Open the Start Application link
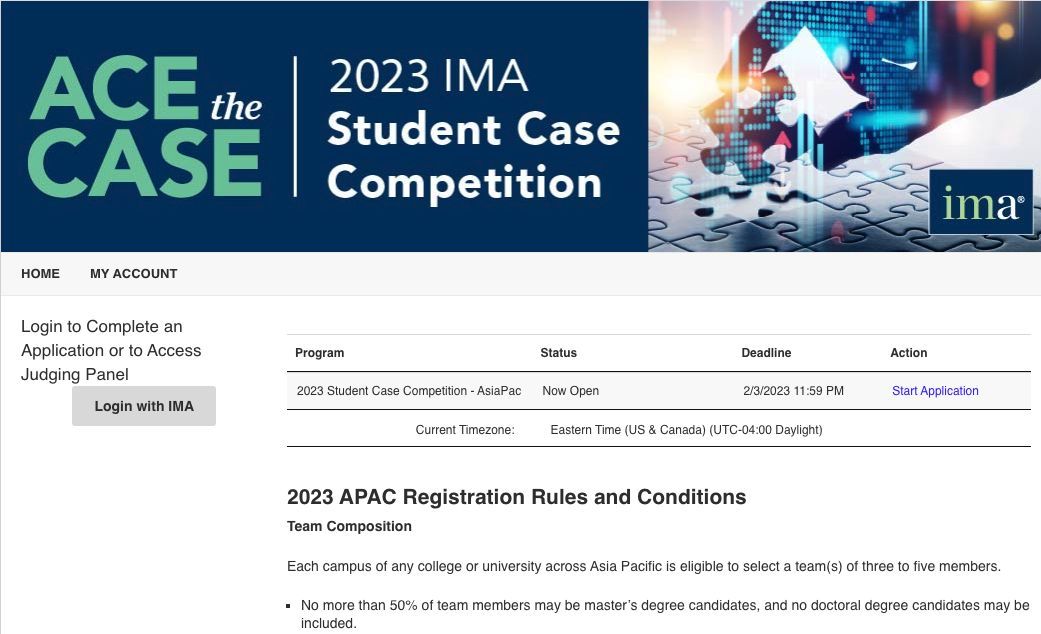1041x634 pixels. (935, 391)
